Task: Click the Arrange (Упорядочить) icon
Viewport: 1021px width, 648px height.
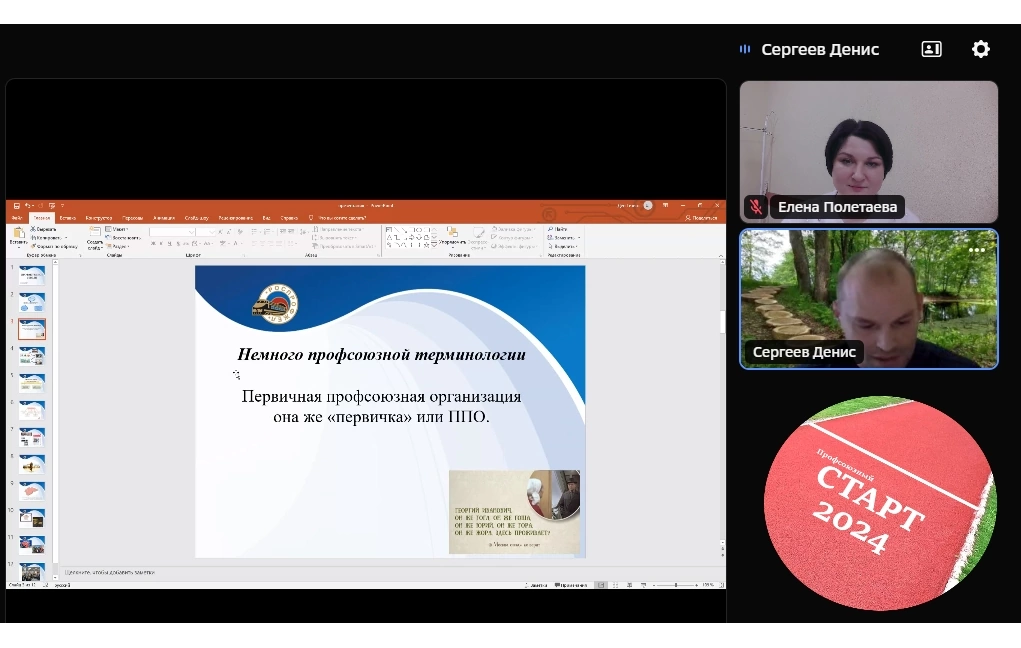Action: (452, 232)
